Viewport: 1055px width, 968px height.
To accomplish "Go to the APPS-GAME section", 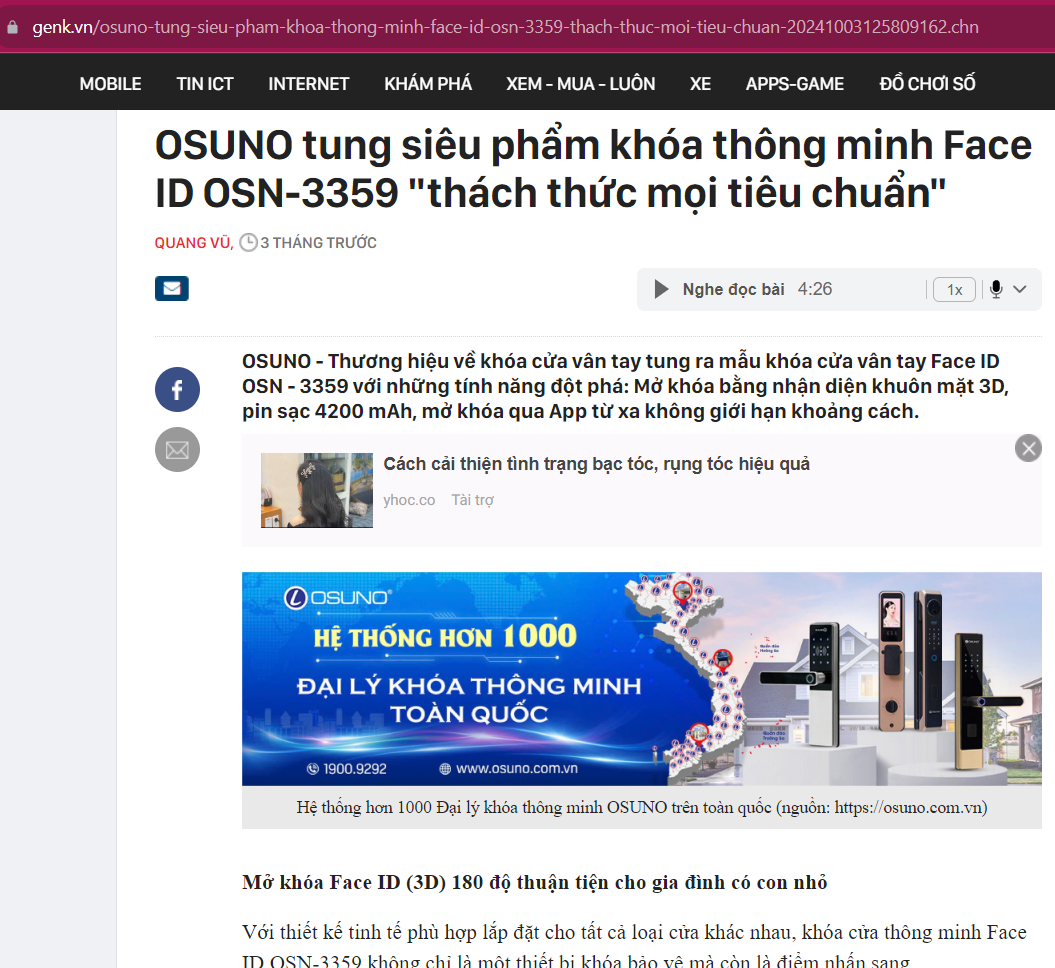I will pos(795,84).
